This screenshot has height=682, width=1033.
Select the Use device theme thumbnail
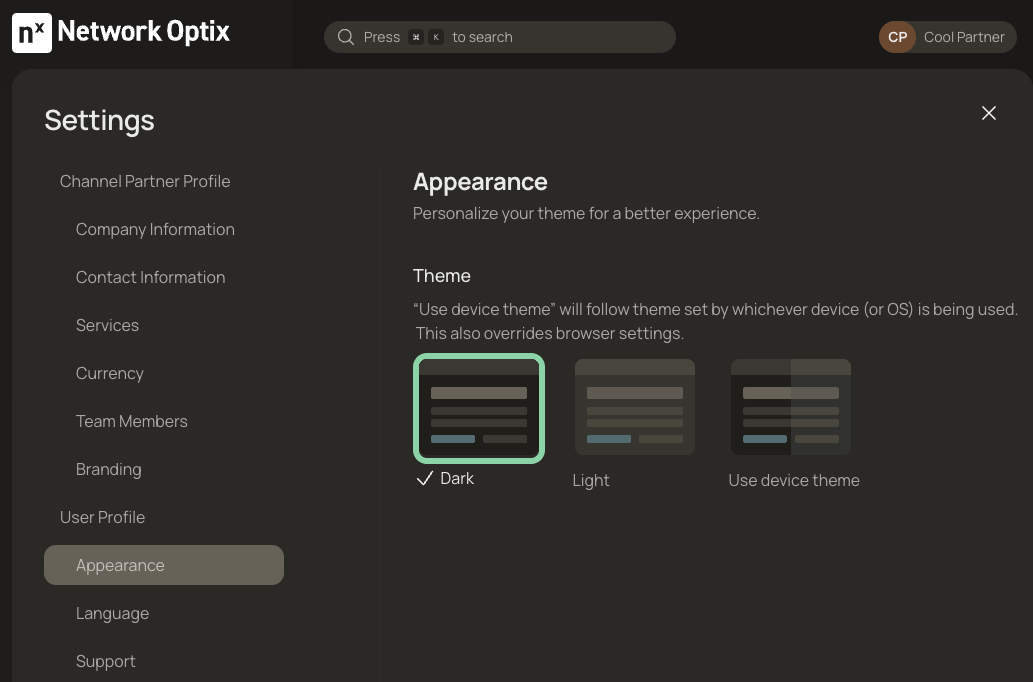pos(791,407)
